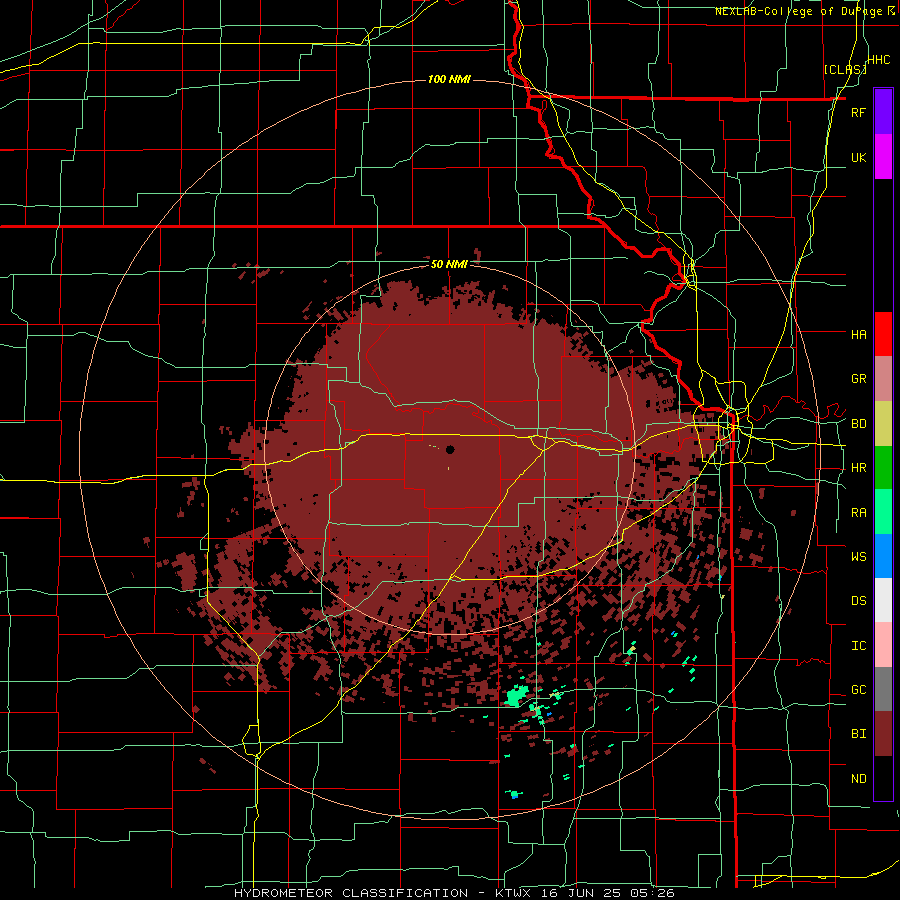Click the magenta UK color swatch

(883, 156)
